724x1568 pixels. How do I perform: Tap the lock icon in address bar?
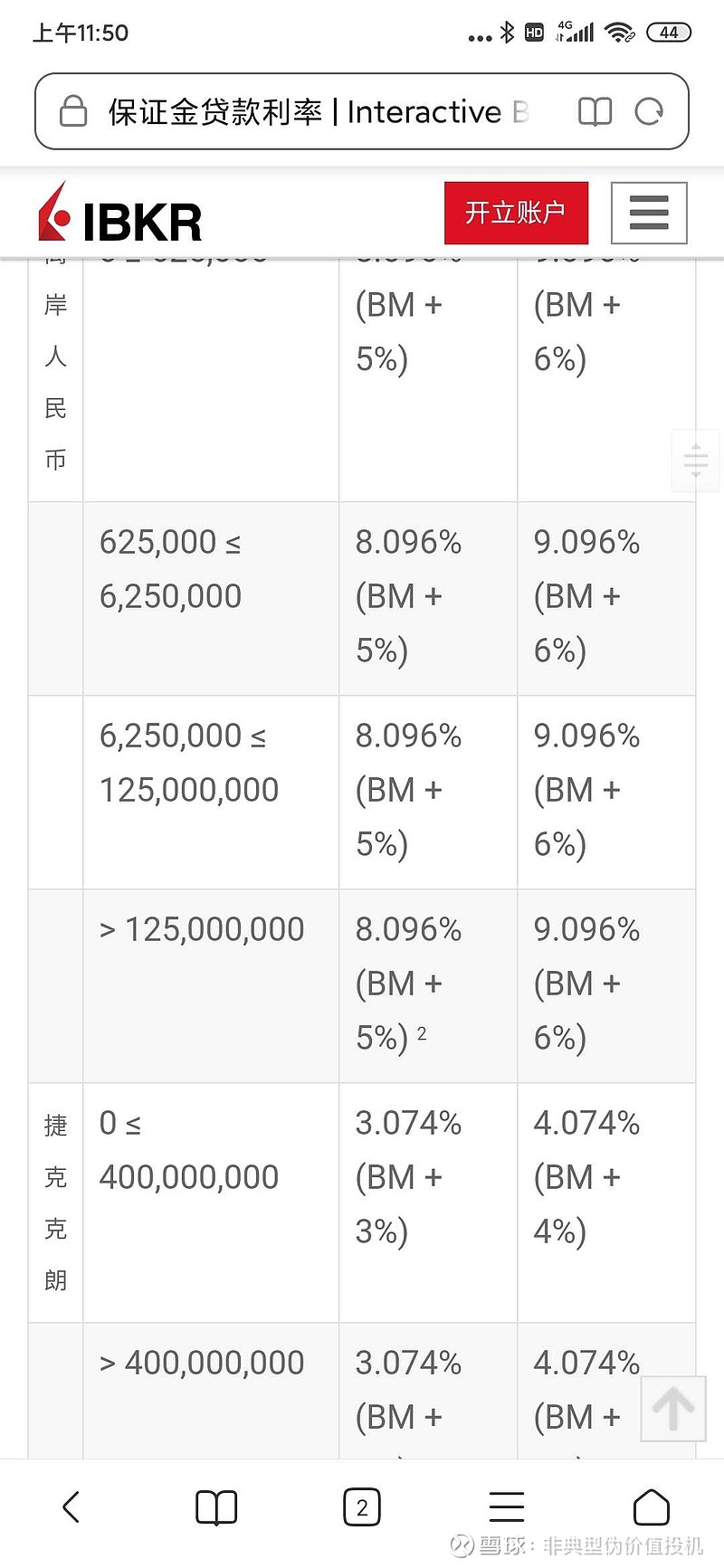click(72, 111)
